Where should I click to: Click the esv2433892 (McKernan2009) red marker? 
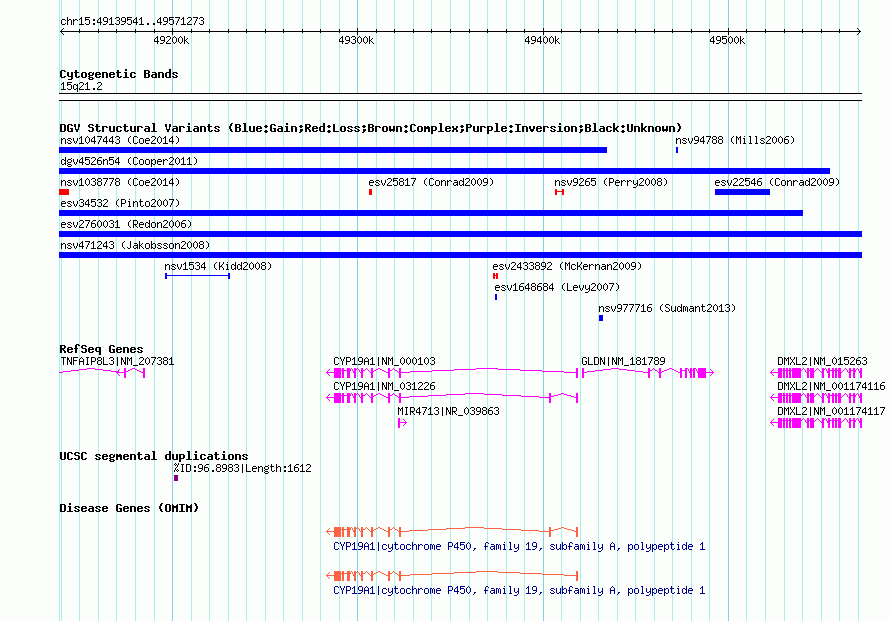[496, 276]
